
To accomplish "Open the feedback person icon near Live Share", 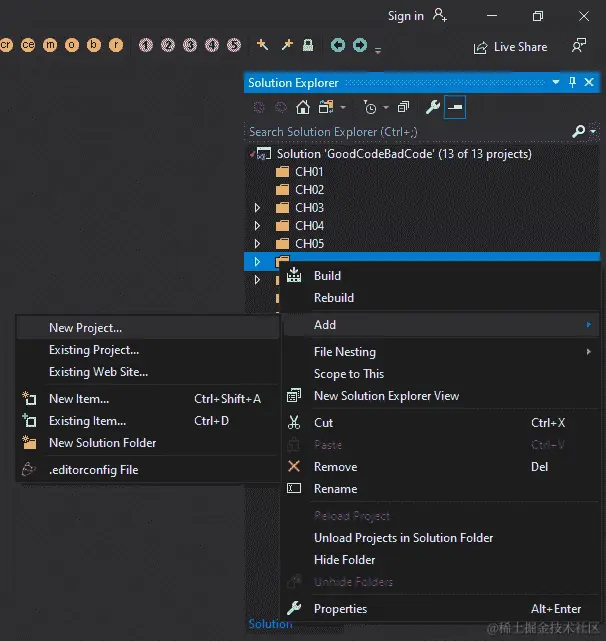I will point(579,45).
